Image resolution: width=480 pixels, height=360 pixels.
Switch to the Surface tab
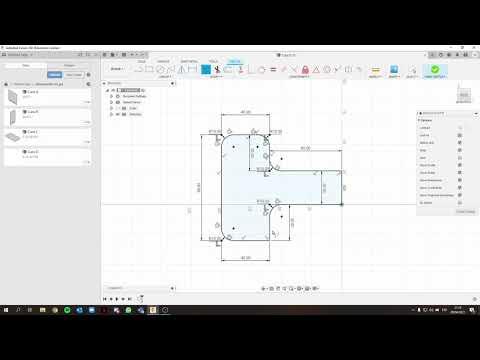pos(163,61)
